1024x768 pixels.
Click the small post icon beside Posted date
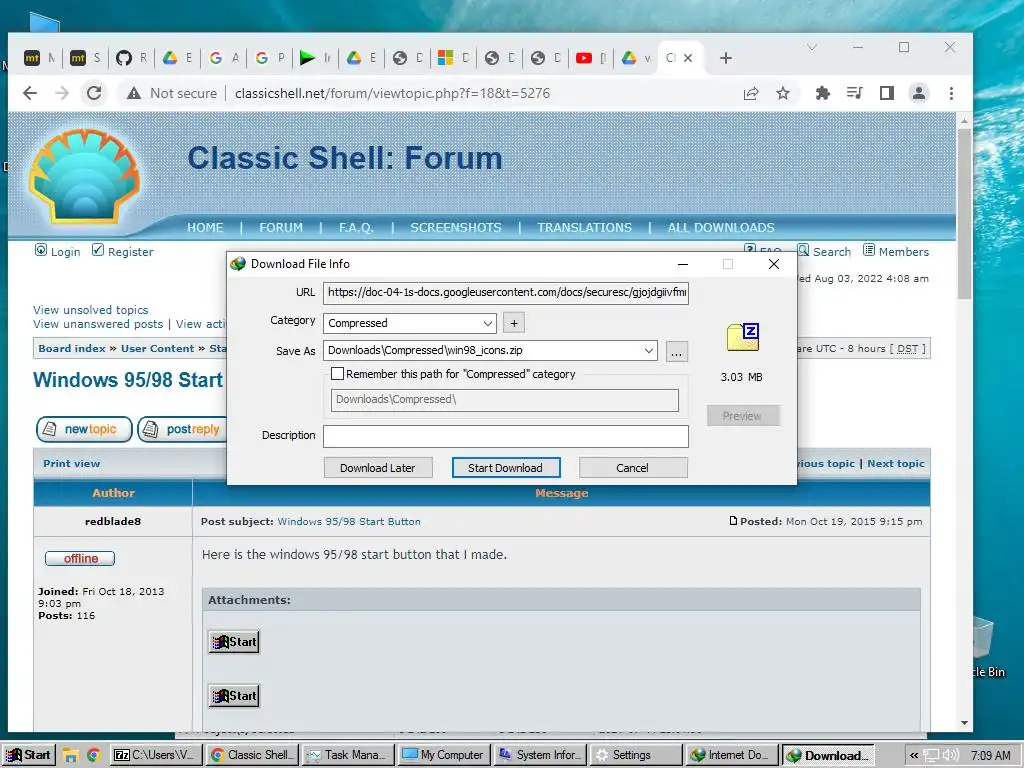pyautogui.click(x=733, y=520)
